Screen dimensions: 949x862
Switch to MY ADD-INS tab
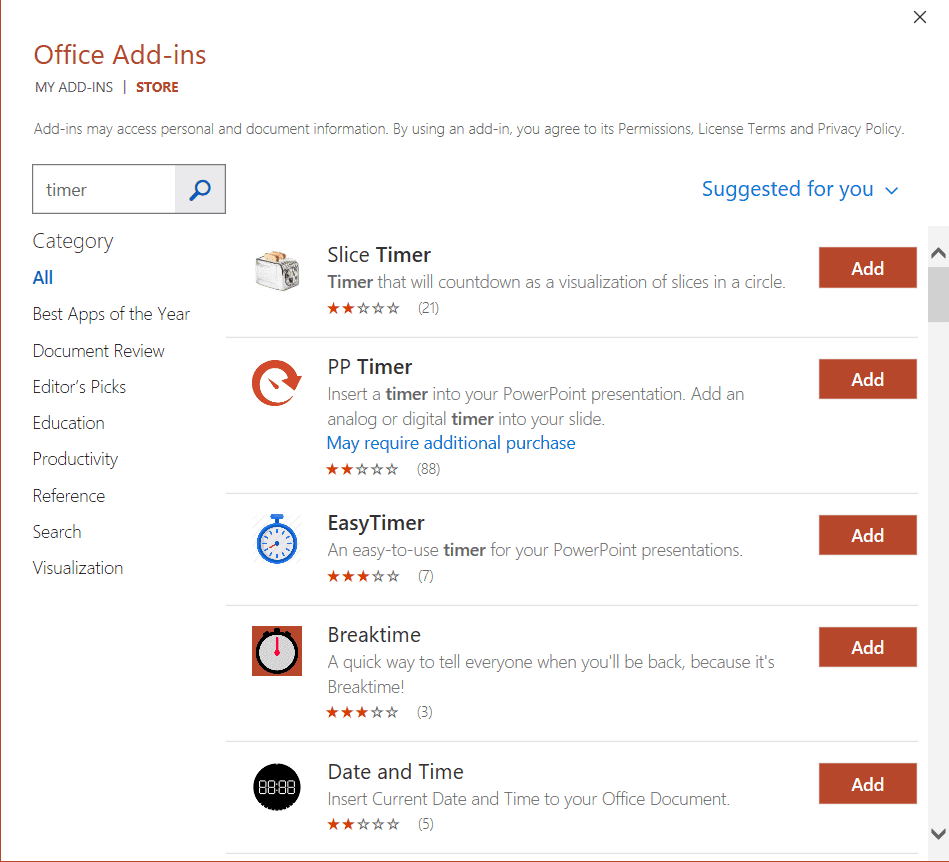point(74,87)
